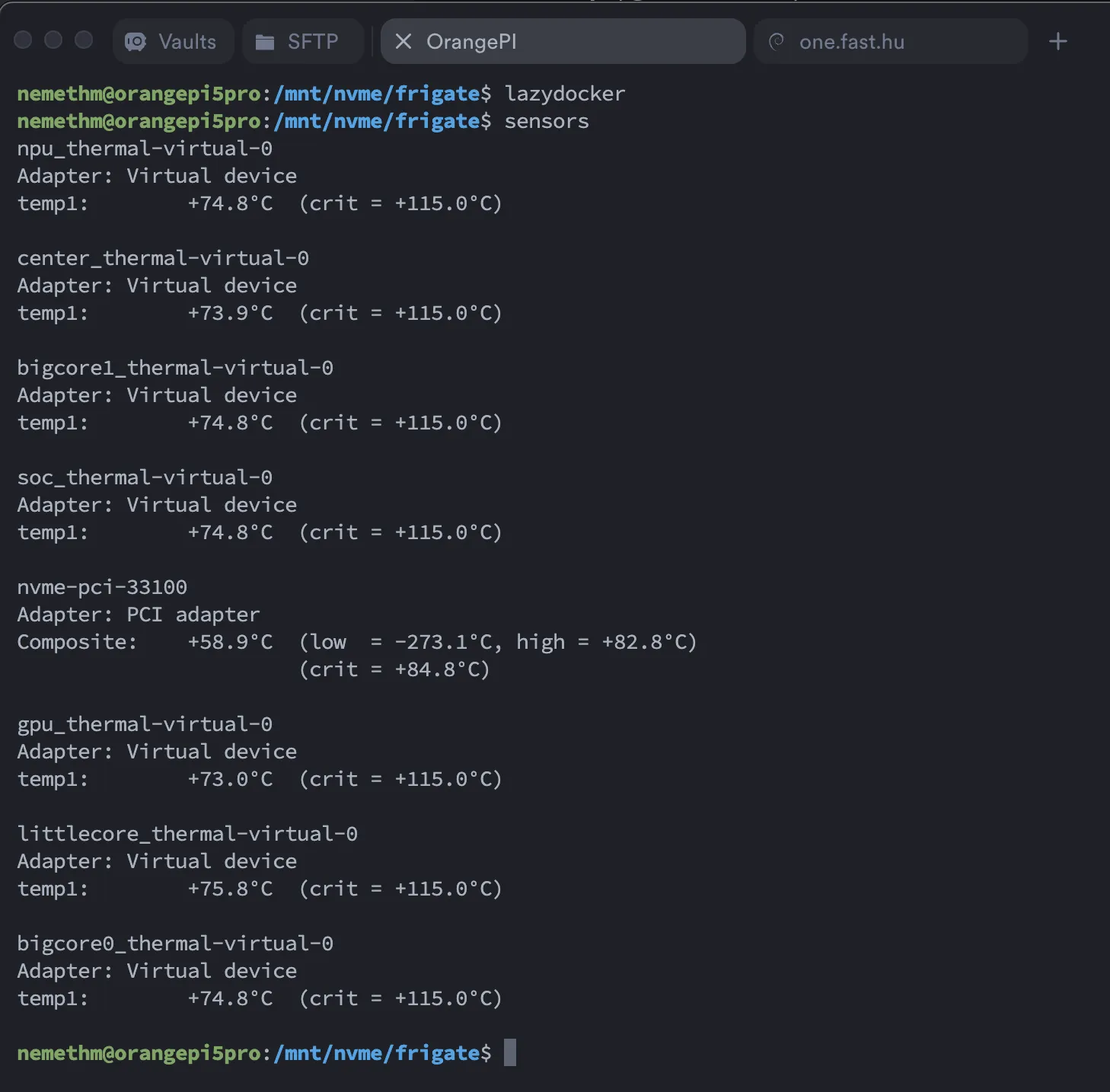Screen dimensions: 1110x1092
Task: Close the OrangePI tab with X
Action: point(403,41)
